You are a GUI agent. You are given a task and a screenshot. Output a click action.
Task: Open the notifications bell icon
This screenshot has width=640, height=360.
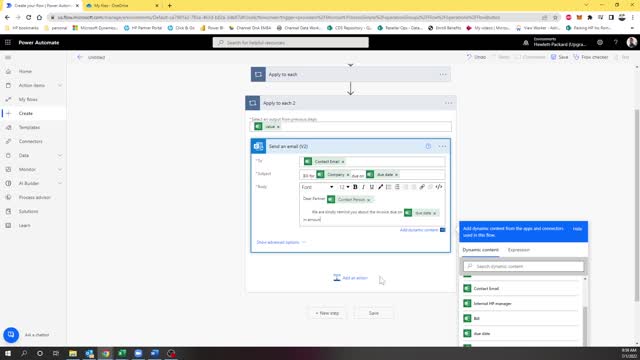tap(526, 42)
